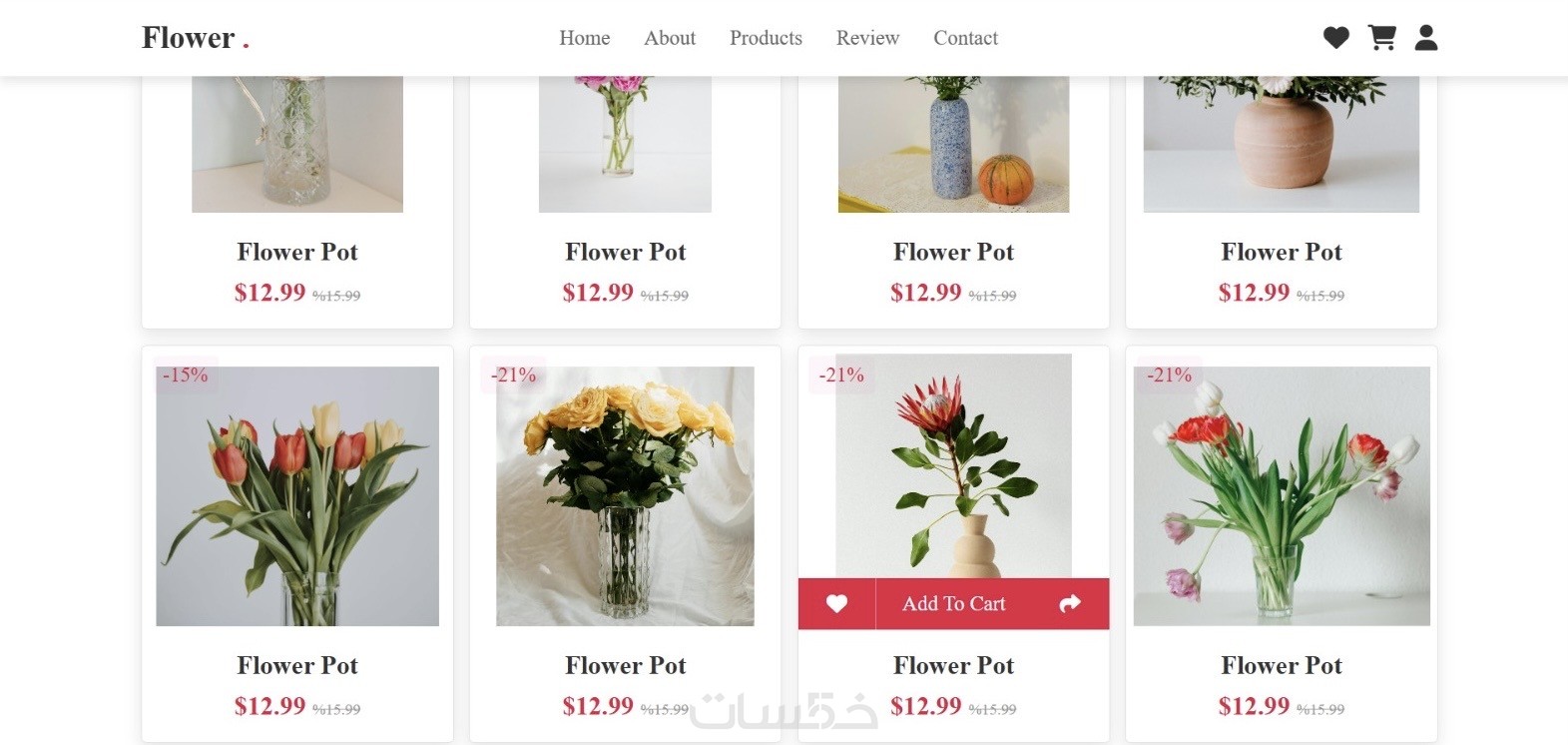Select the terracotta pot image in top row
Viewport: 1568px width, 745px height.
click(1282, 145)
